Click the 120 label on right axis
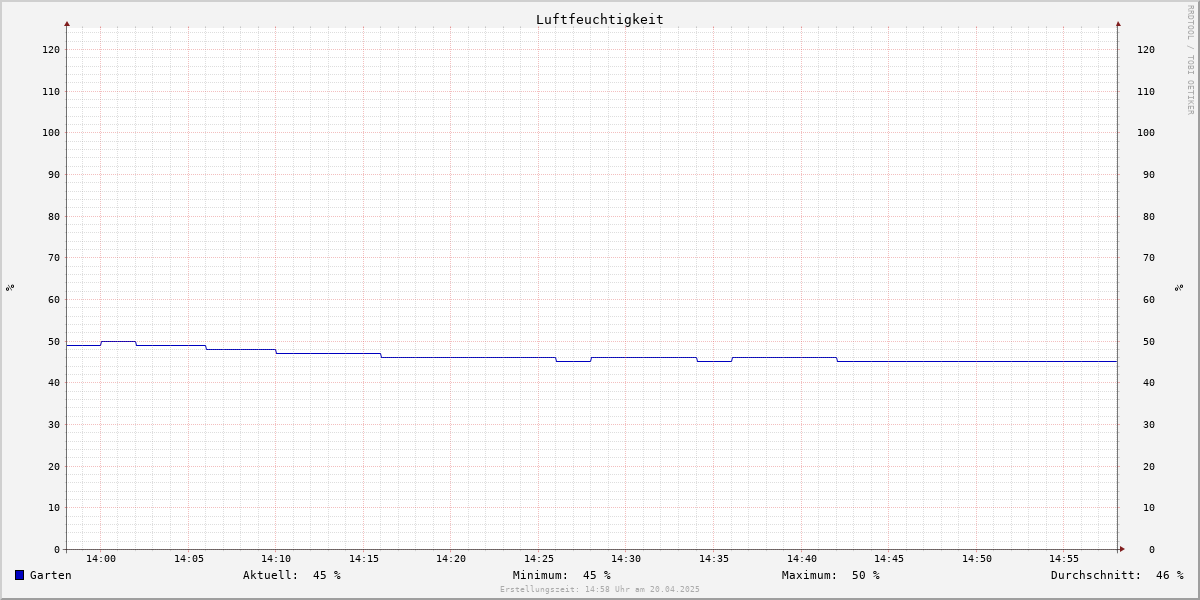The image size is (1200, 600). point(1146,50)
